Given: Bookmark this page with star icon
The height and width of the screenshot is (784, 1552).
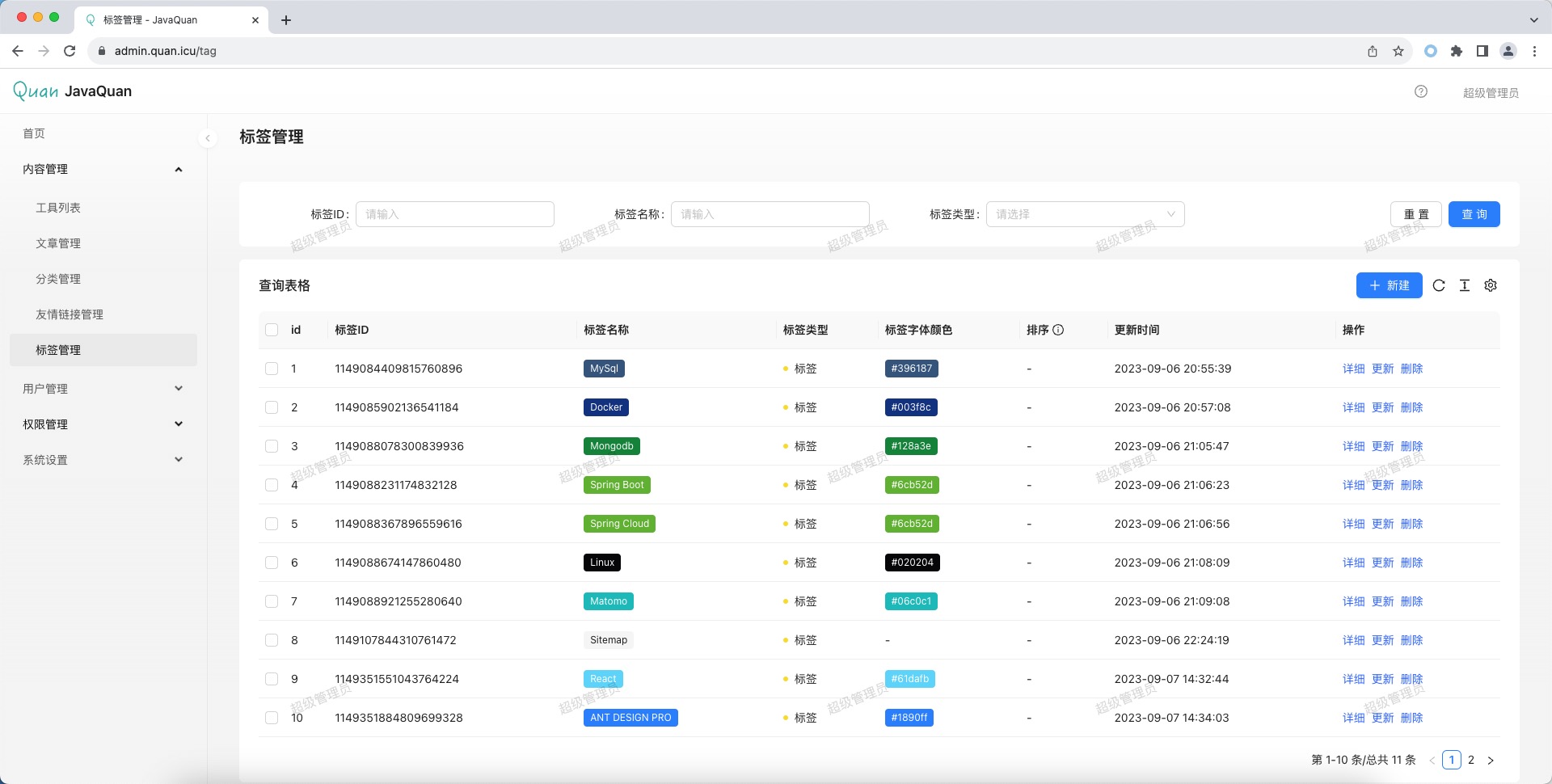Looking at the screenshot, I should tap(1398, 51).
